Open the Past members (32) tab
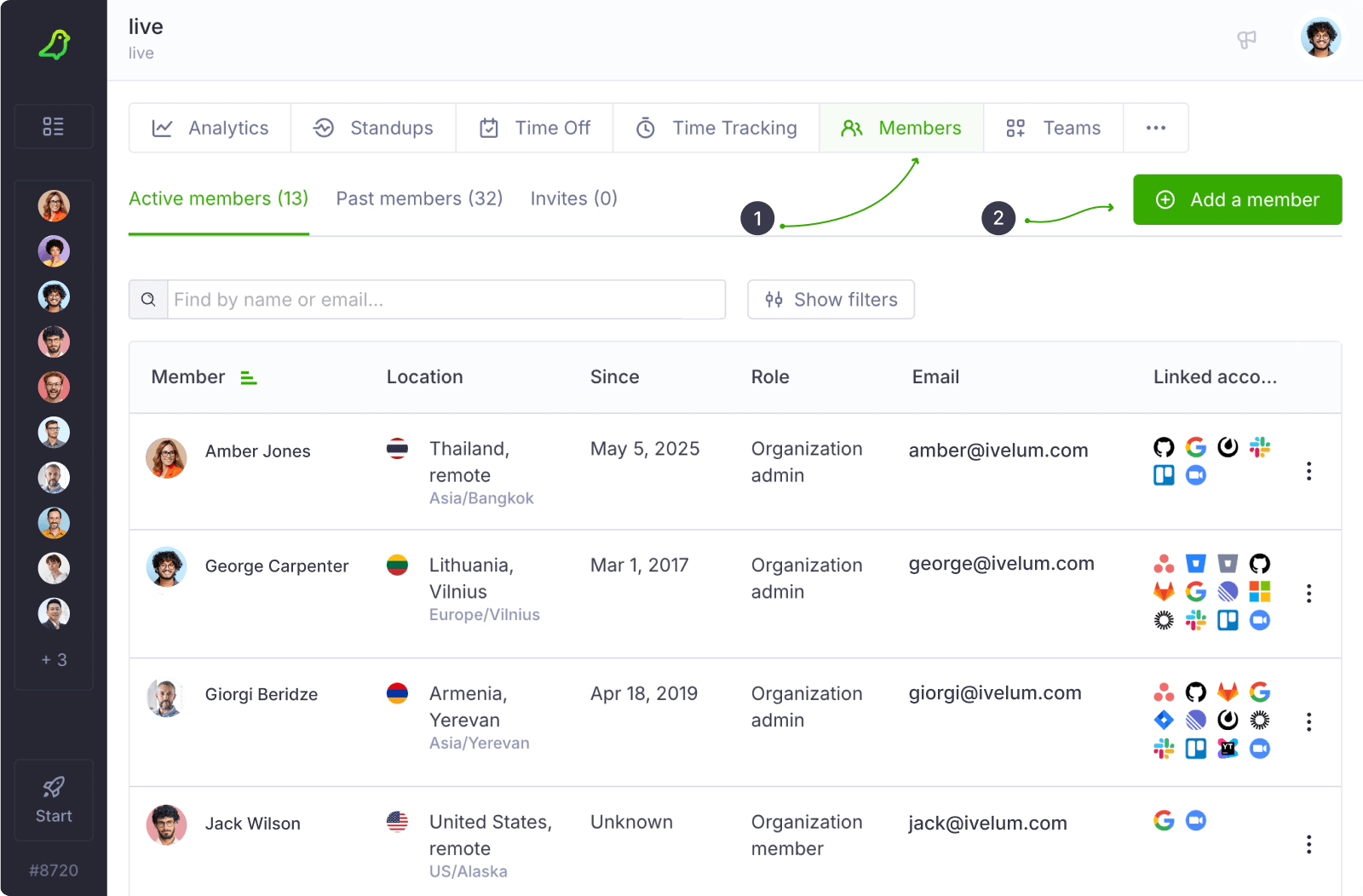 (419, 198)
